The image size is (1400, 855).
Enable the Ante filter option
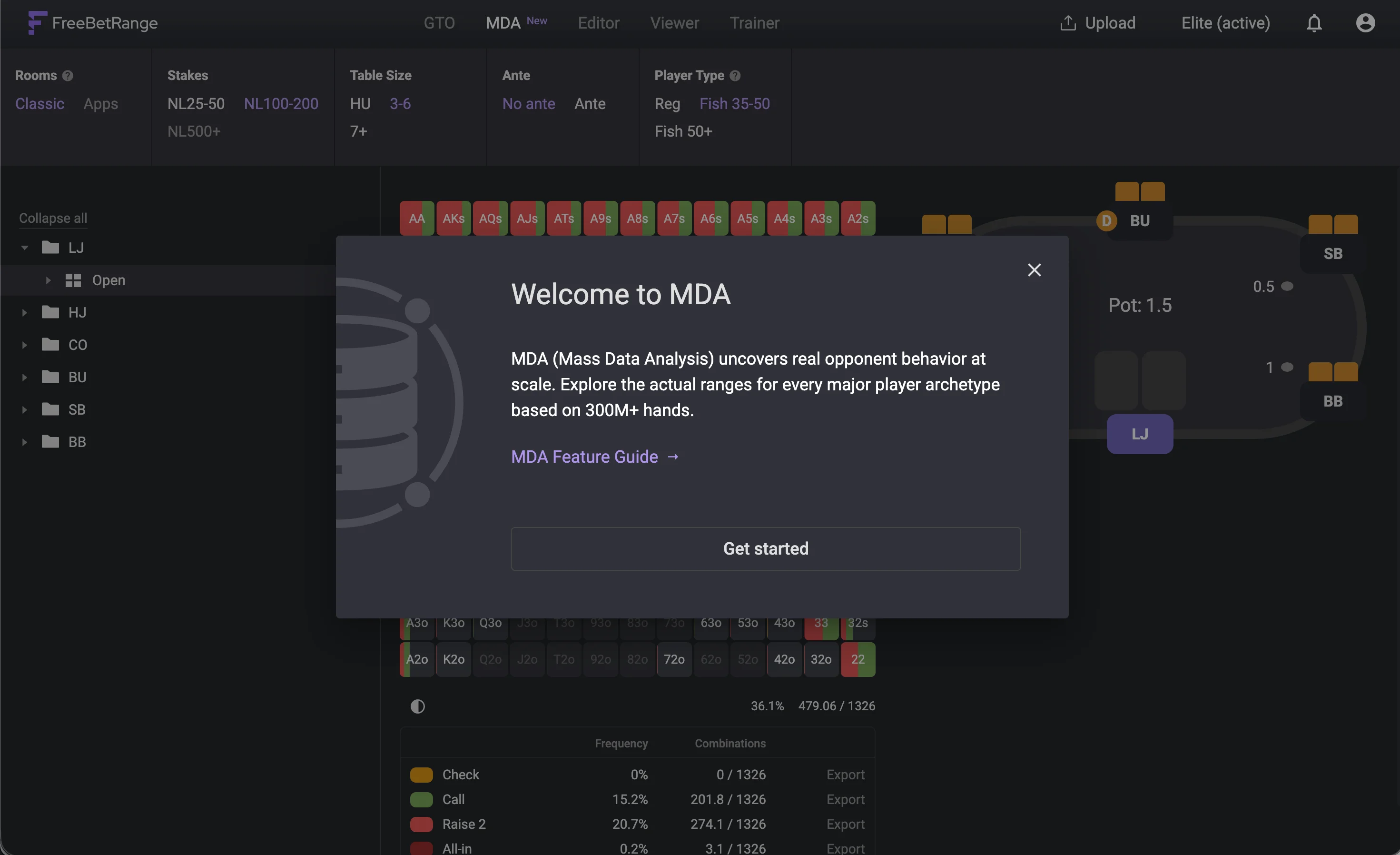[590, 103]
